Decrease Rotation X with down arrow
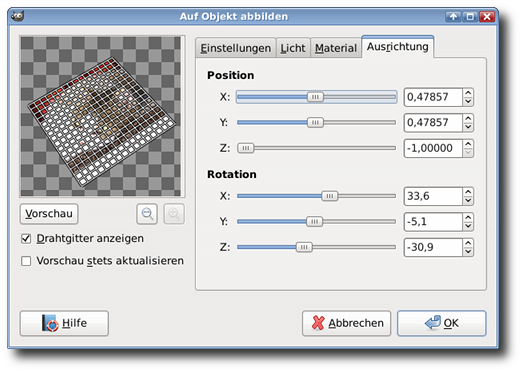This screenshot has width=522, height=372. (468, 200)
